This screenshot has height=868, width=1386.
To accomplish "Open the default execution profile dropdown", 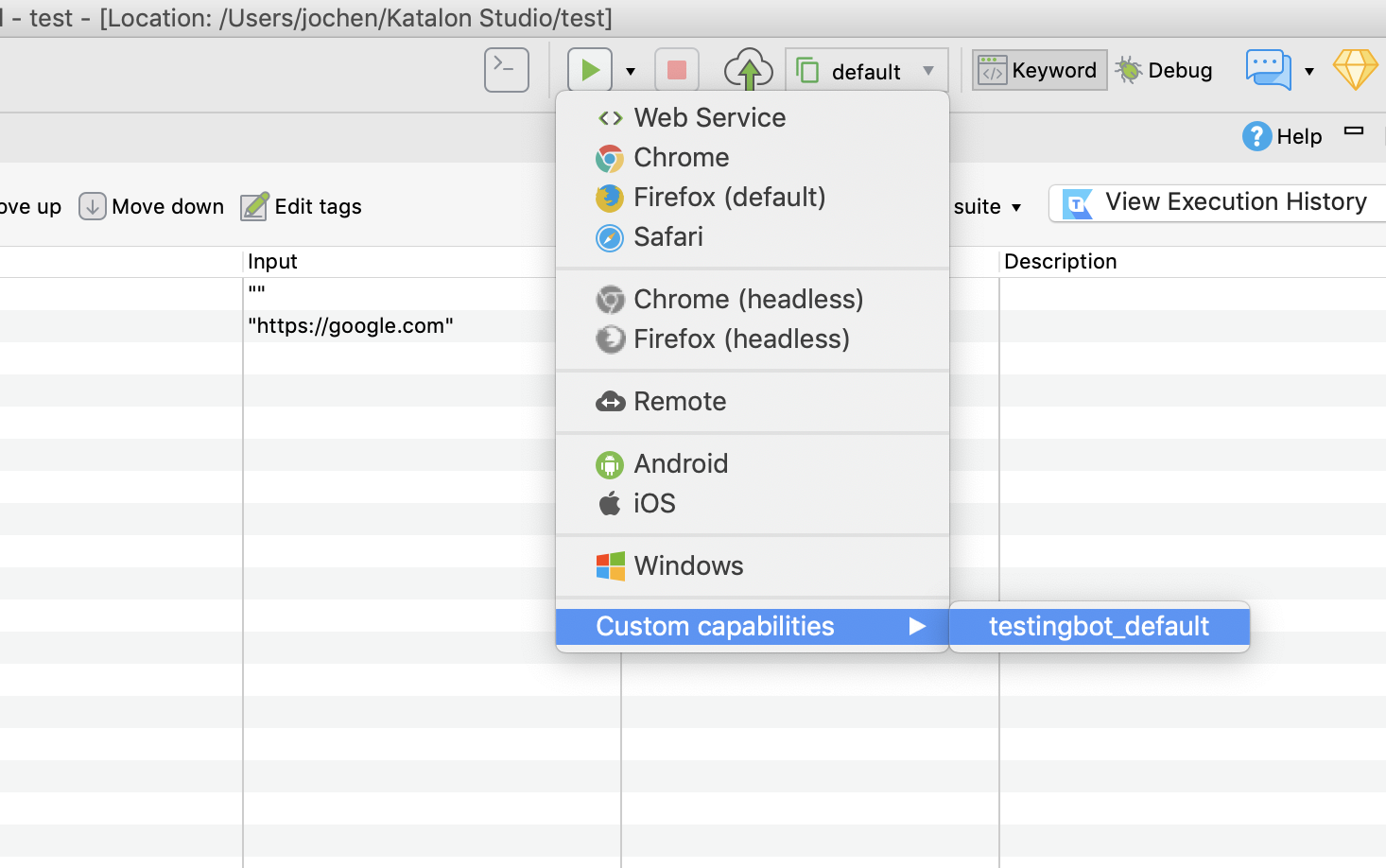I will 866,71.
